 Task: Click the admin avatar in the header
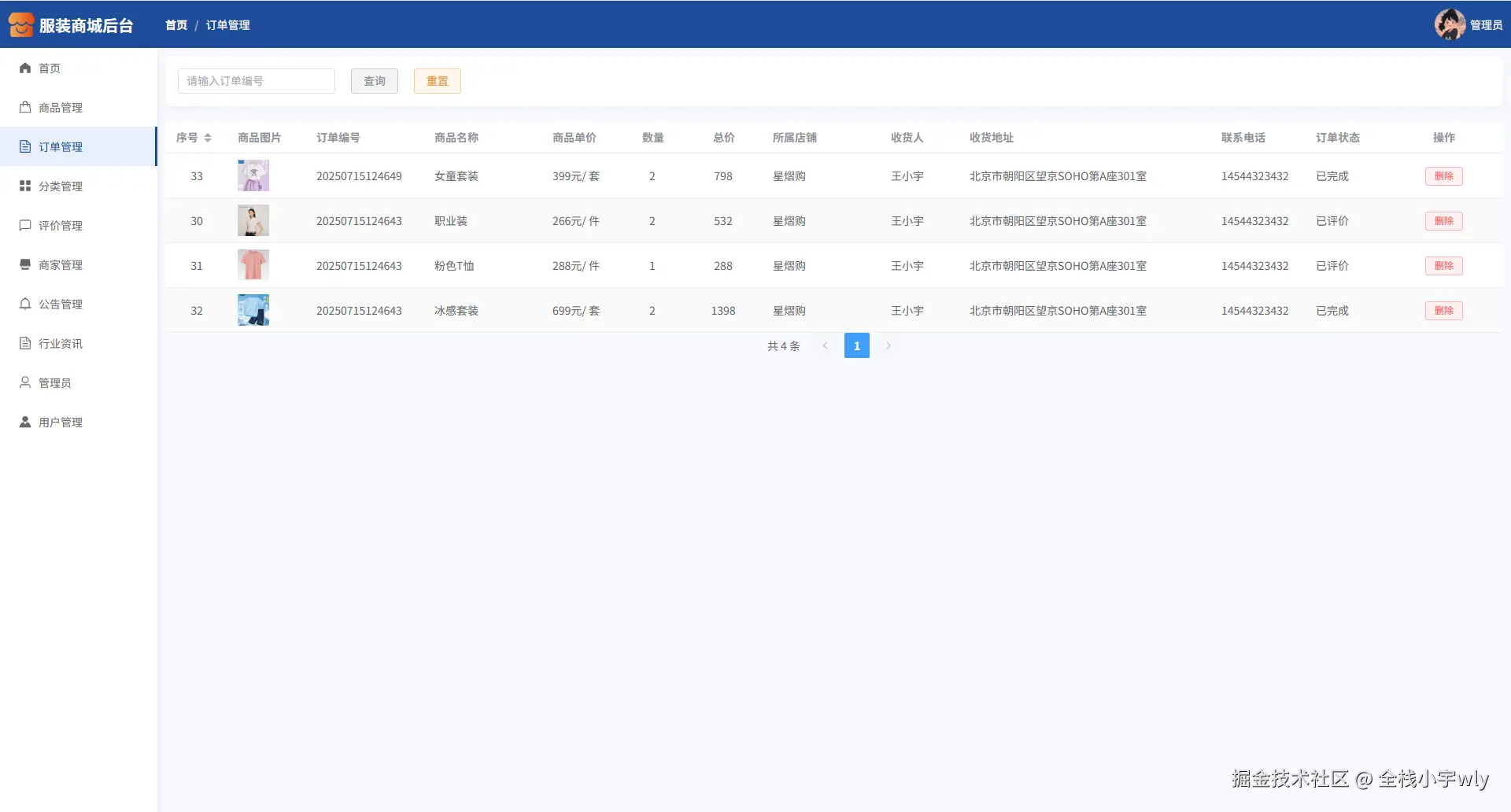(x=1450, y=24)
